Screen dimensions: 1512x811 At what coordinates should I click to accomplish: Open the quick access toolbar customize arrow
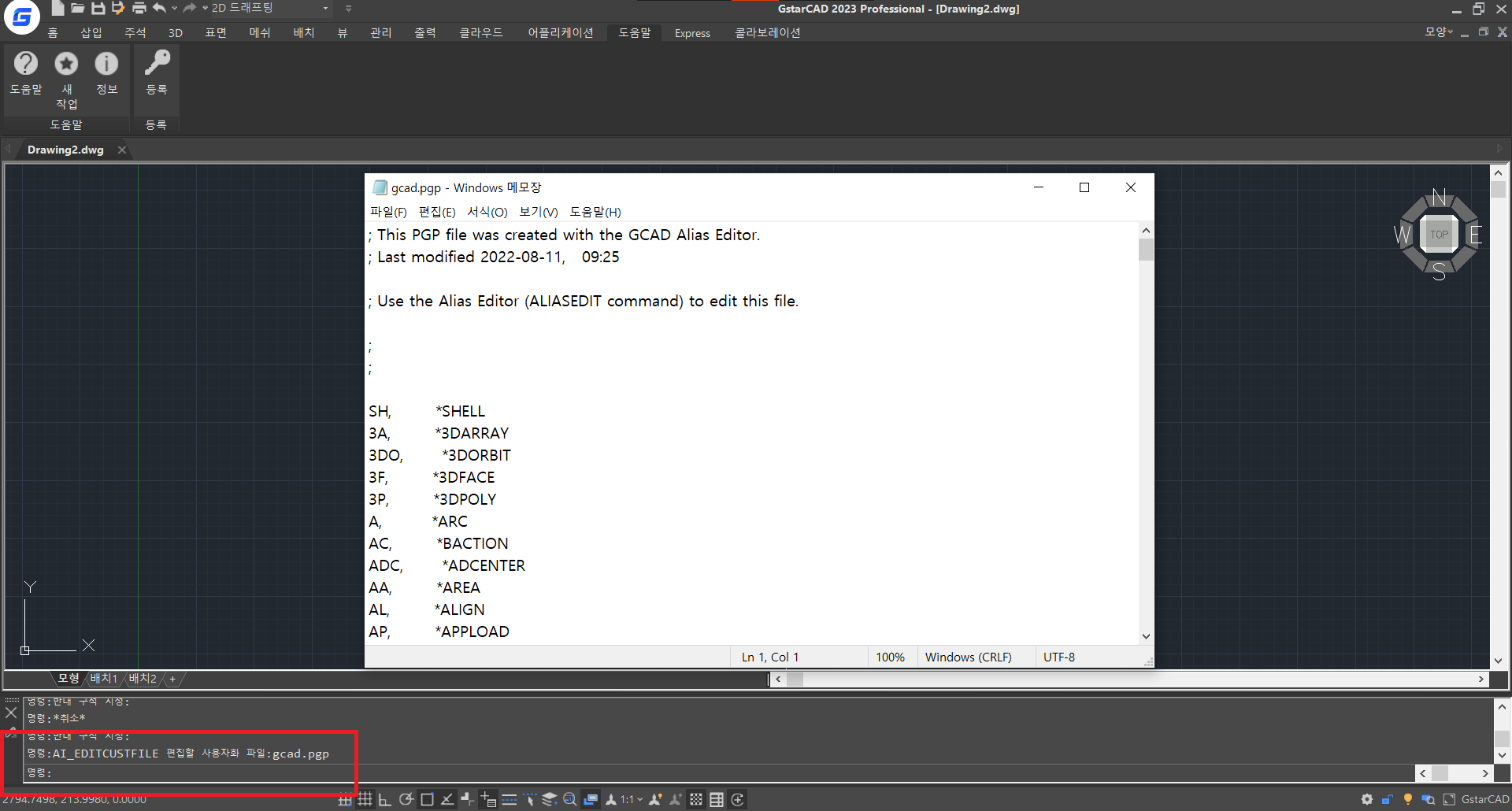point(348,8)
